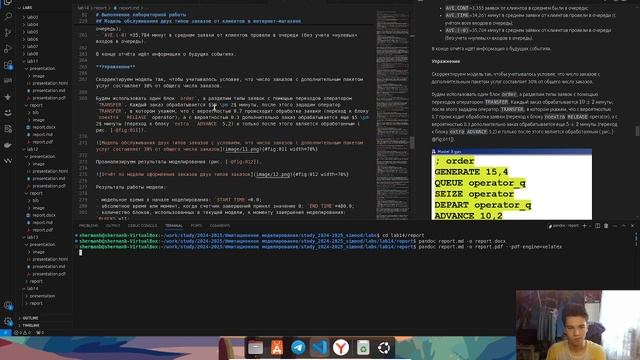Kill the terminal with trash icon
640x360 pixels.
[x=606, y=226]
